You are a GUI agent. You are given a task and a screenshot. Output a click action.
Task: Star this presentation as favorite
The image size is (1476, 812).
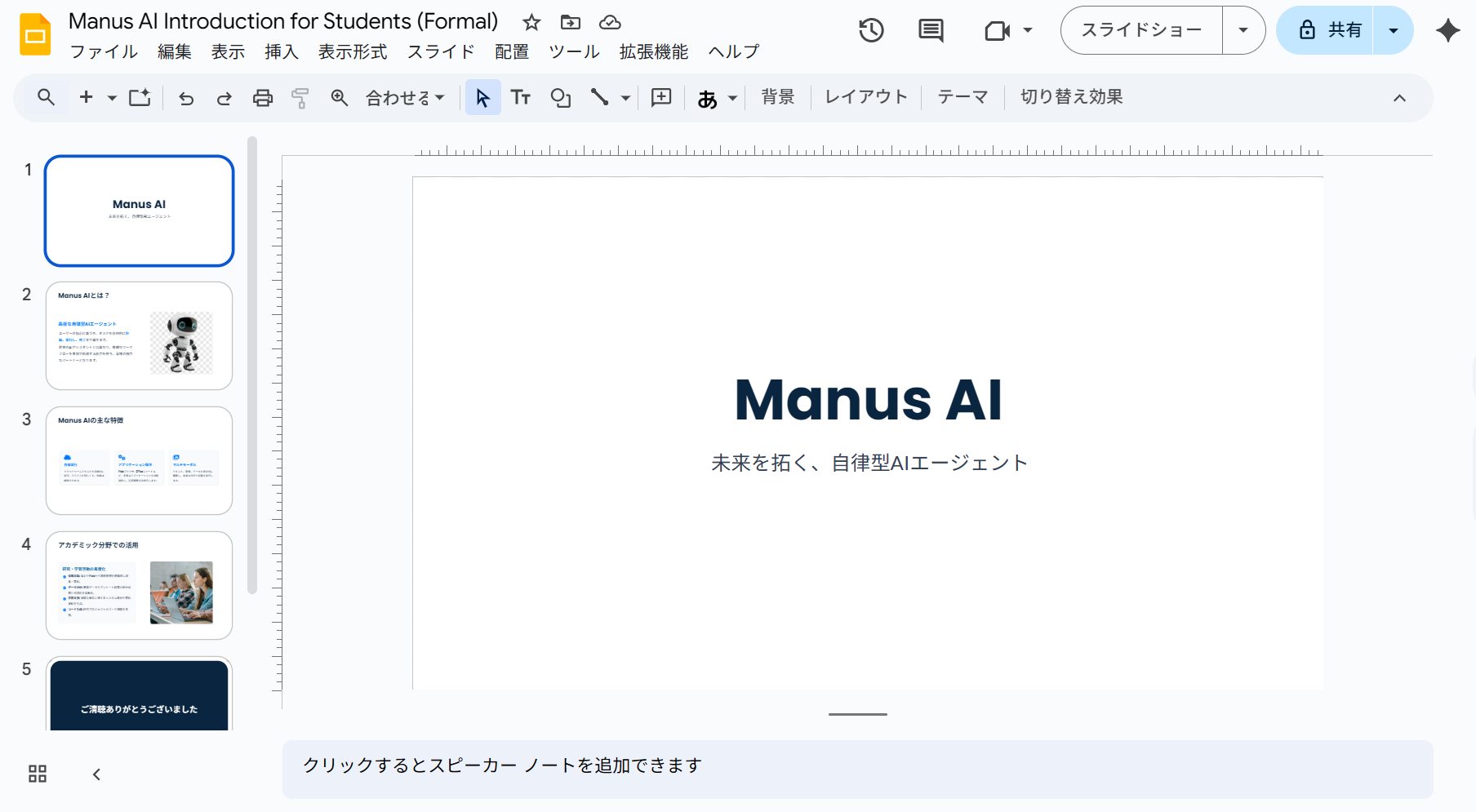tap(531, 22)
